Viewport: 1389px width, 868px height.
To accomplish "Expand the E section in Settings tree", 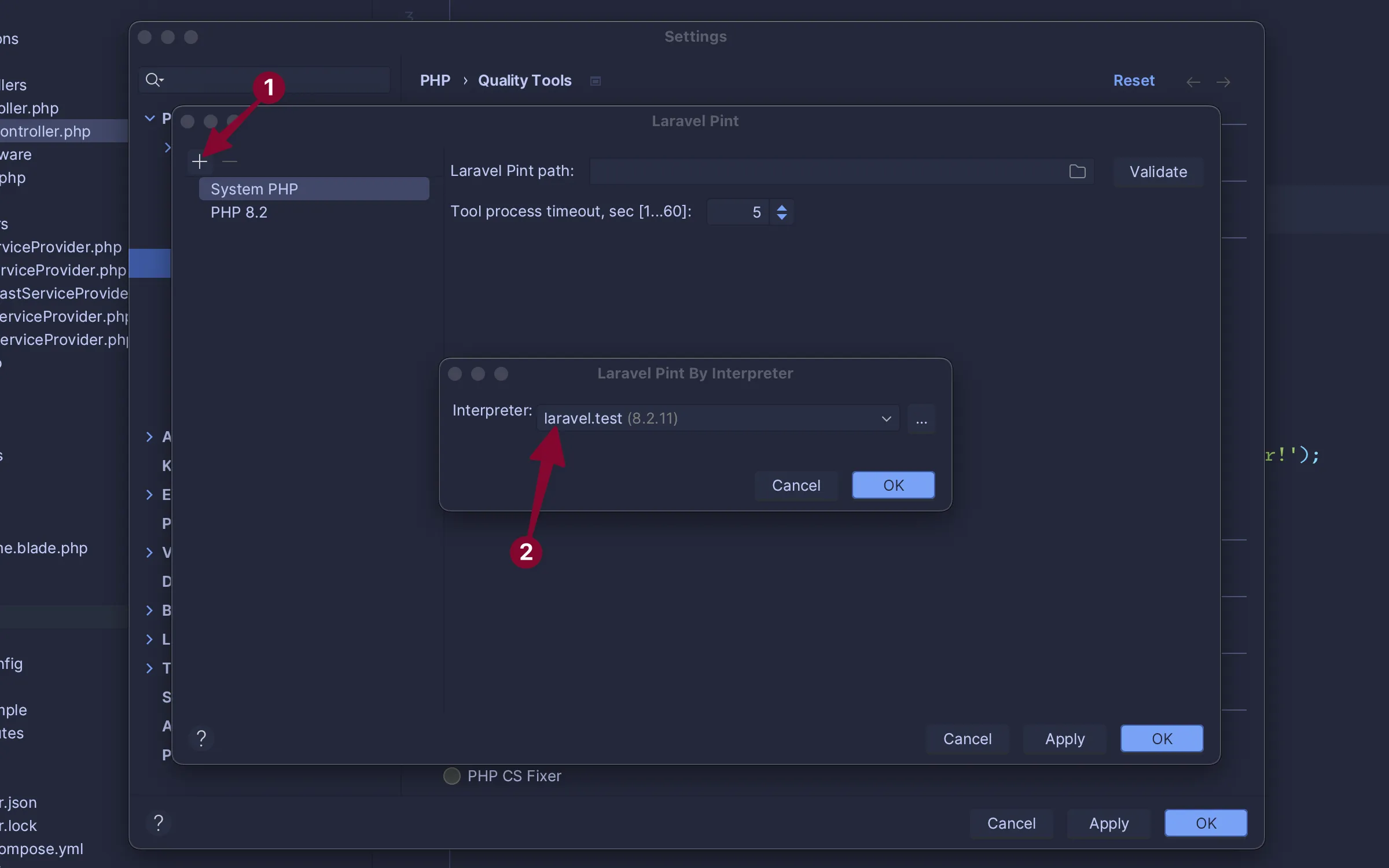I will 149,495.
